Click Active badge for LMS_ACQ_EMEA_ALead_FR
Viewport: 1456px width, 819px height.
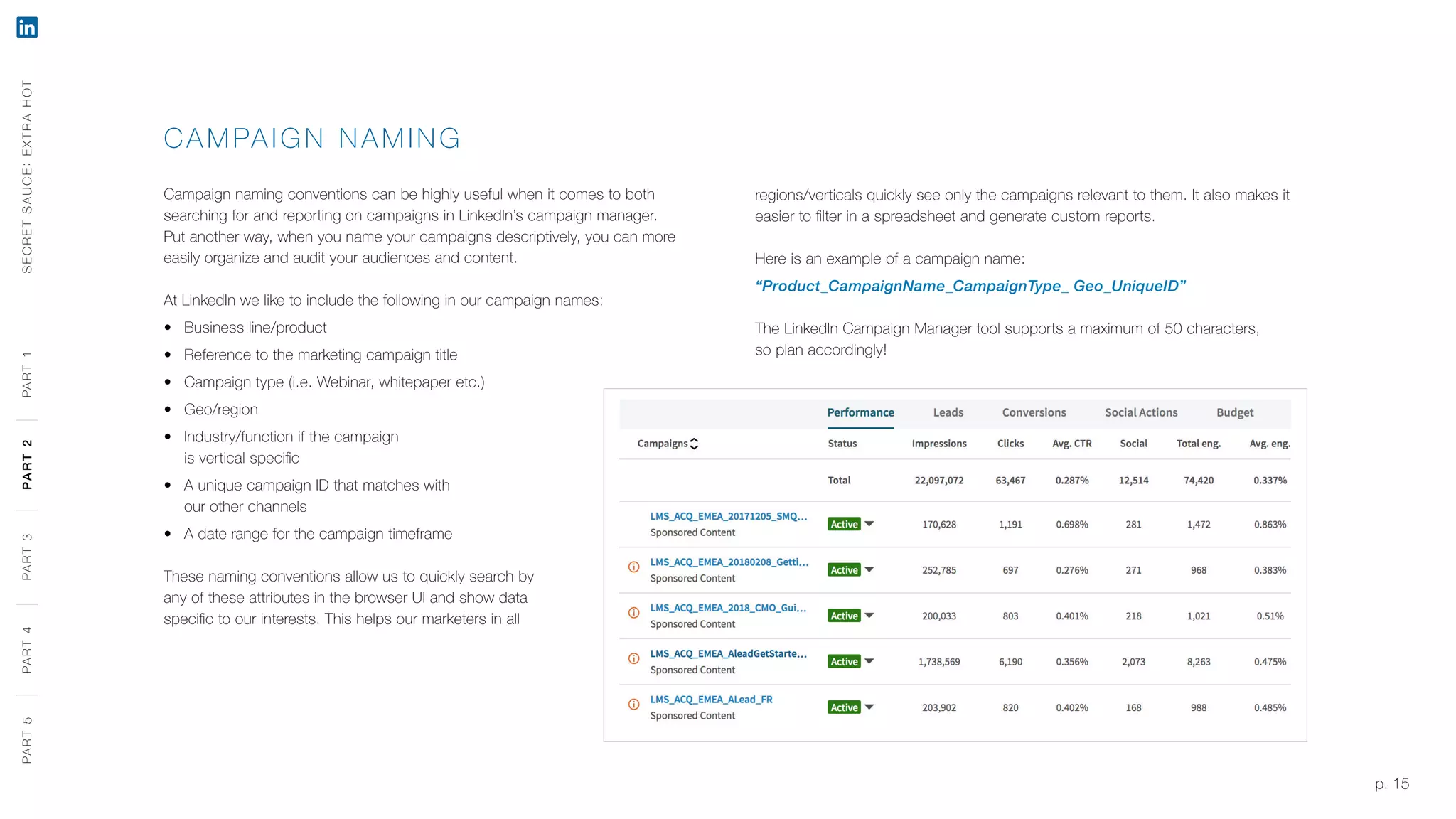(x=844, y=707)
